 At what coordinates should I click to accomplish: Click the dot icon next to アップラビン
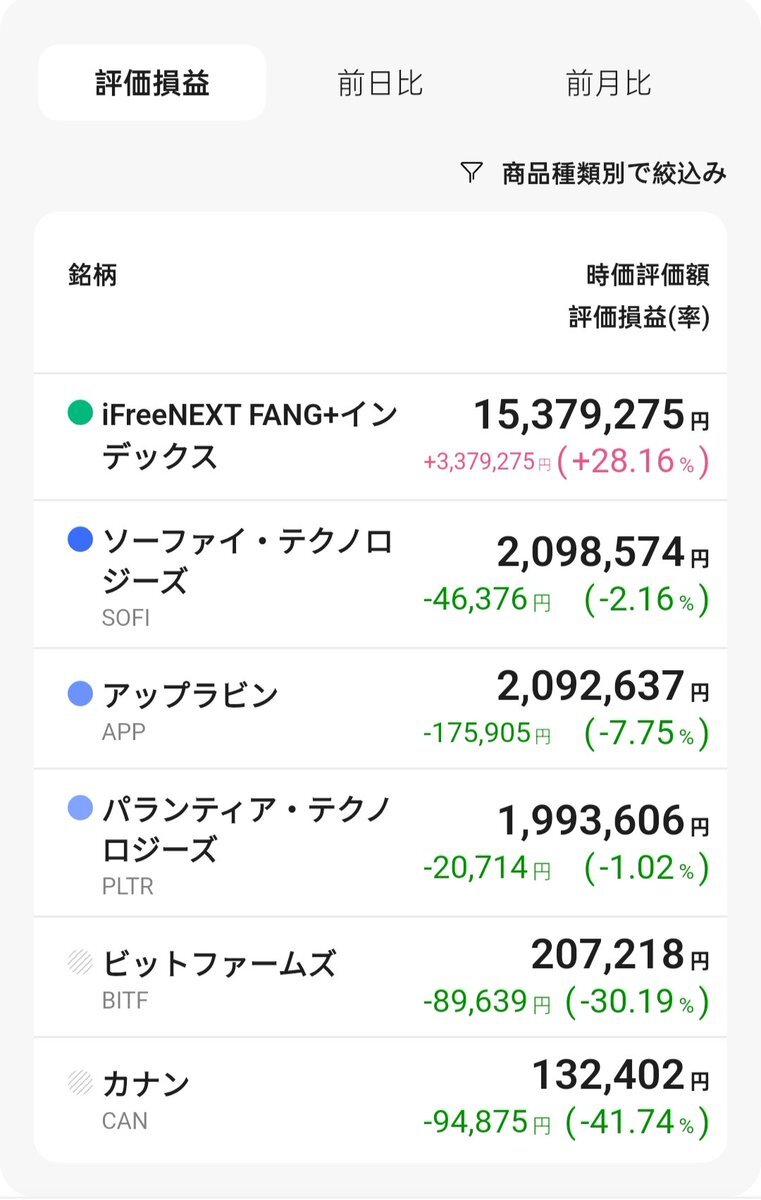(80, 694)
